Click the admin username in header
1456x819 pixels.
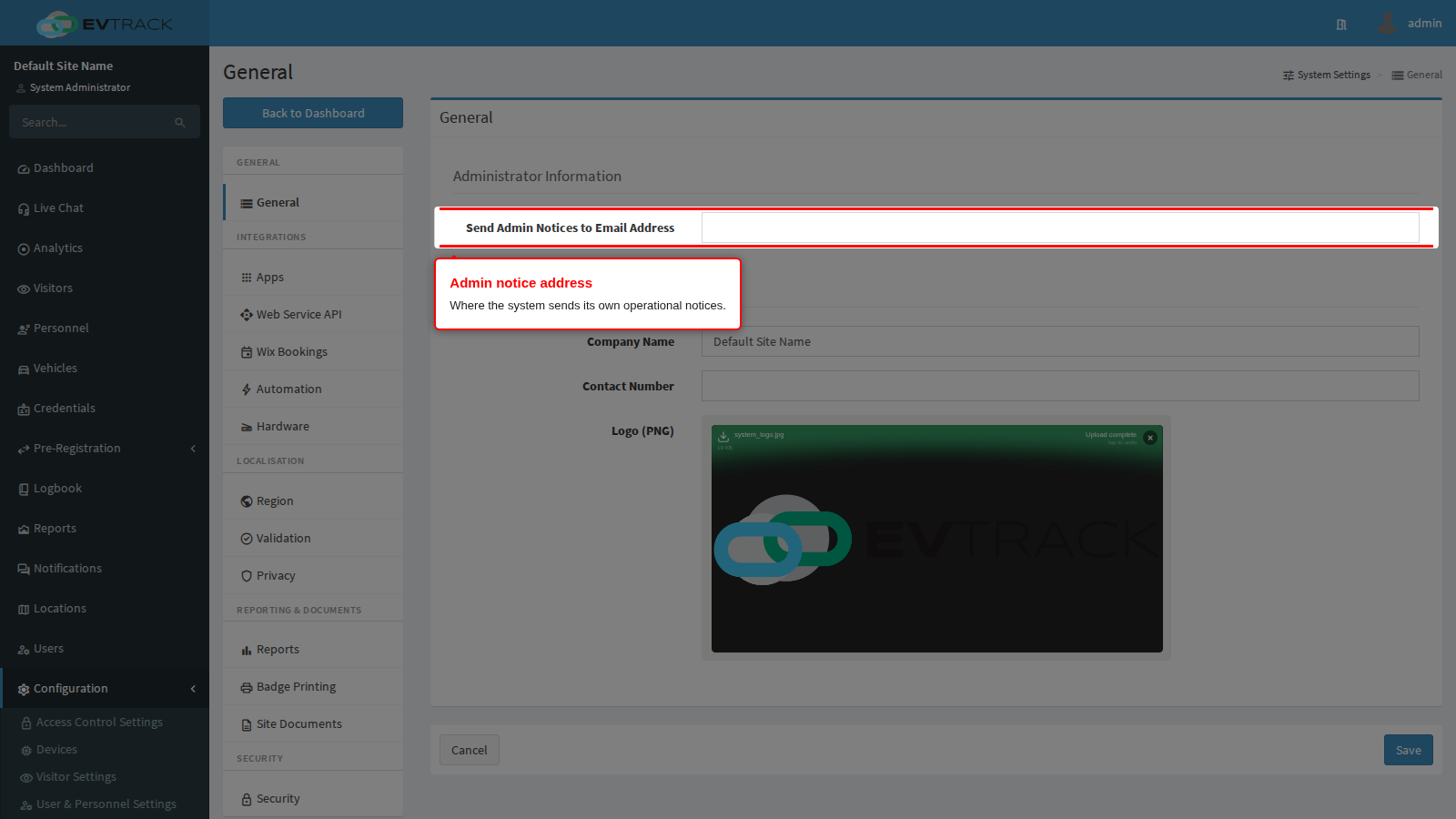1424,23
